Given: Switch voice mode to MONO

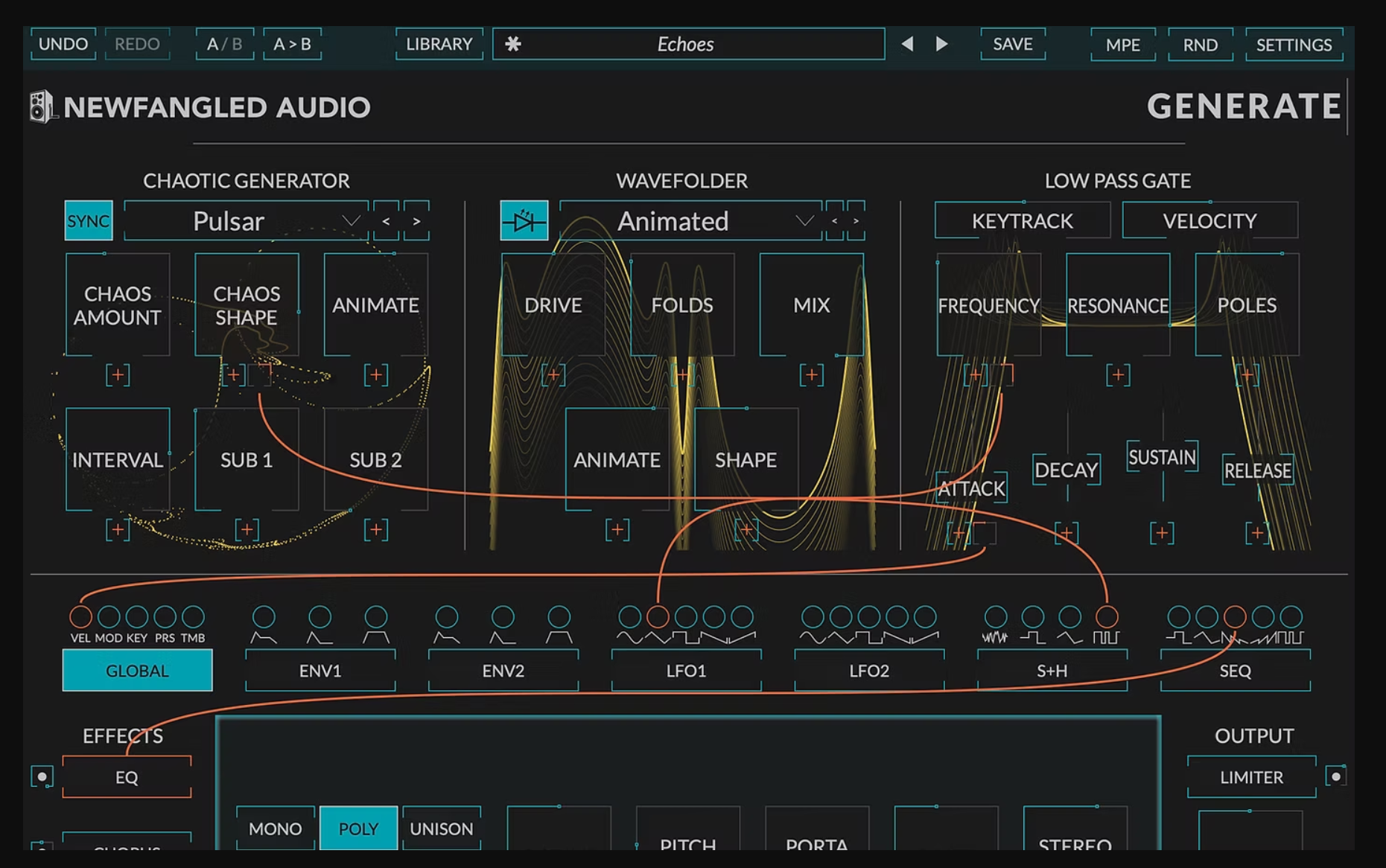Looking at the screenshot, I should pyautogui.click(x=274, y=828).
